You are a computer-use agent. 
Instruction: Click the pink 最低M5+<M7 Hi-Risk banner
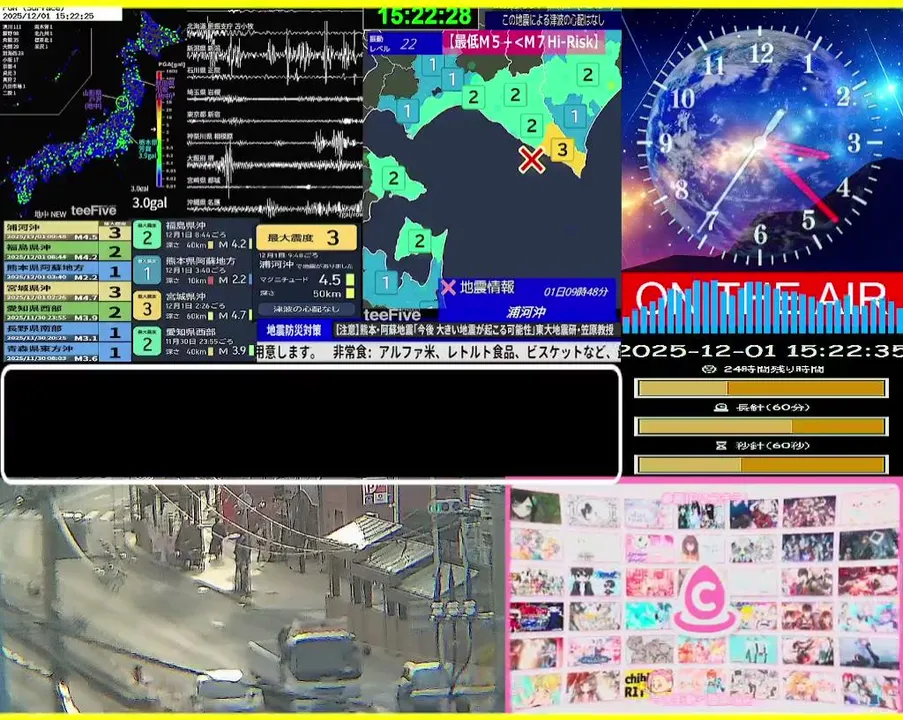click(524, 43)
